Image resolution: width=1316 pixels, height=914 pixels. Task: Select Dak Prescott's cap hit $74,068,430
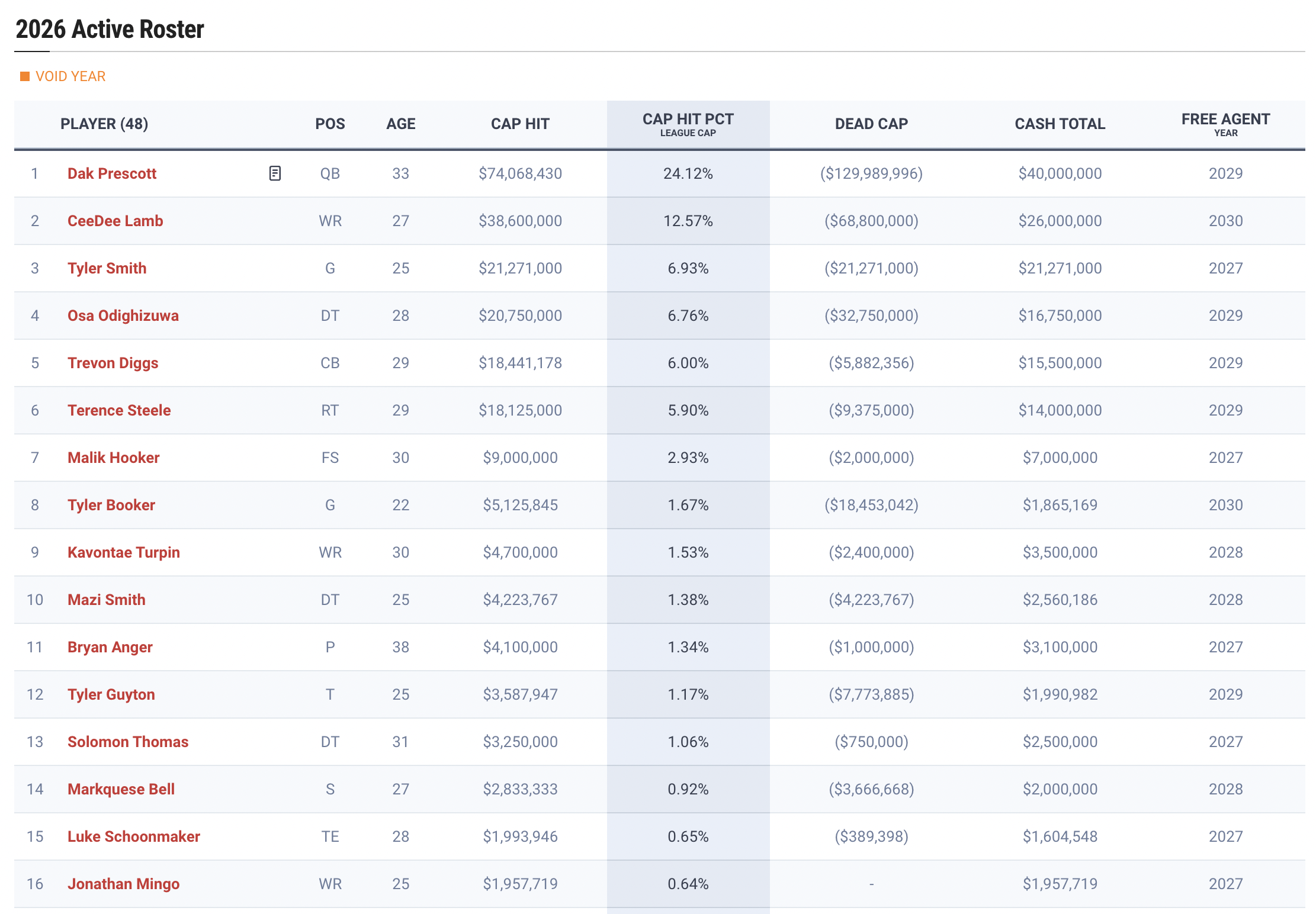[520, 173]
